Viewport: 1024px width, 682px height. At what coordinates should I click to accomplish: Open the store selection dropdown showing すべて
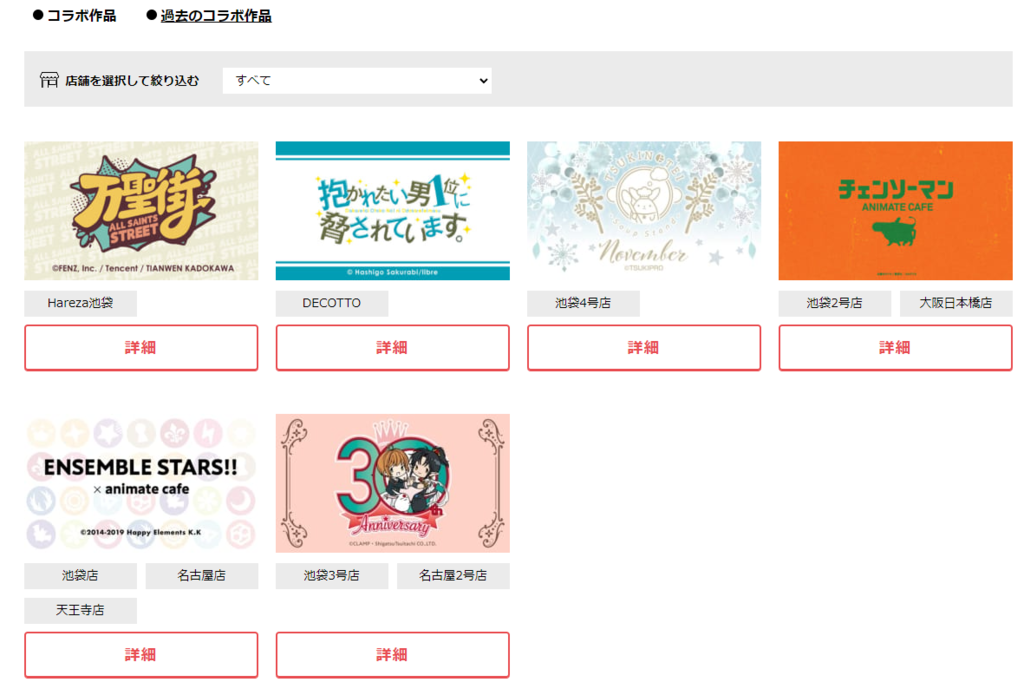coord(357,80)
